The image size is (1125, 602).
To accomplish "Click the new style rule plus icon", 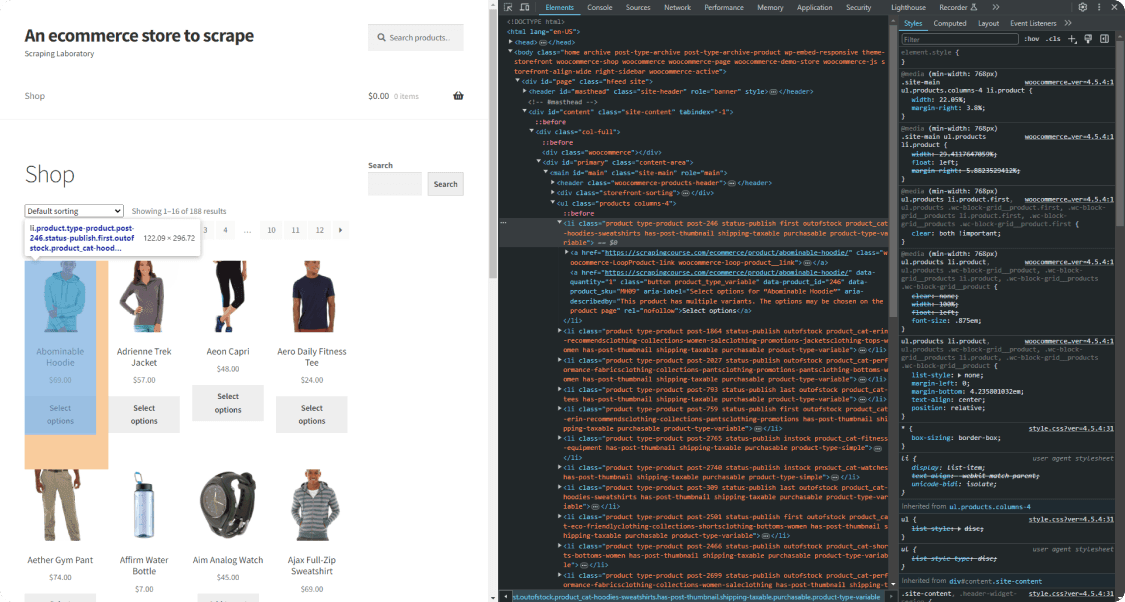I will pyautogui.click(x=1073, y=39).
